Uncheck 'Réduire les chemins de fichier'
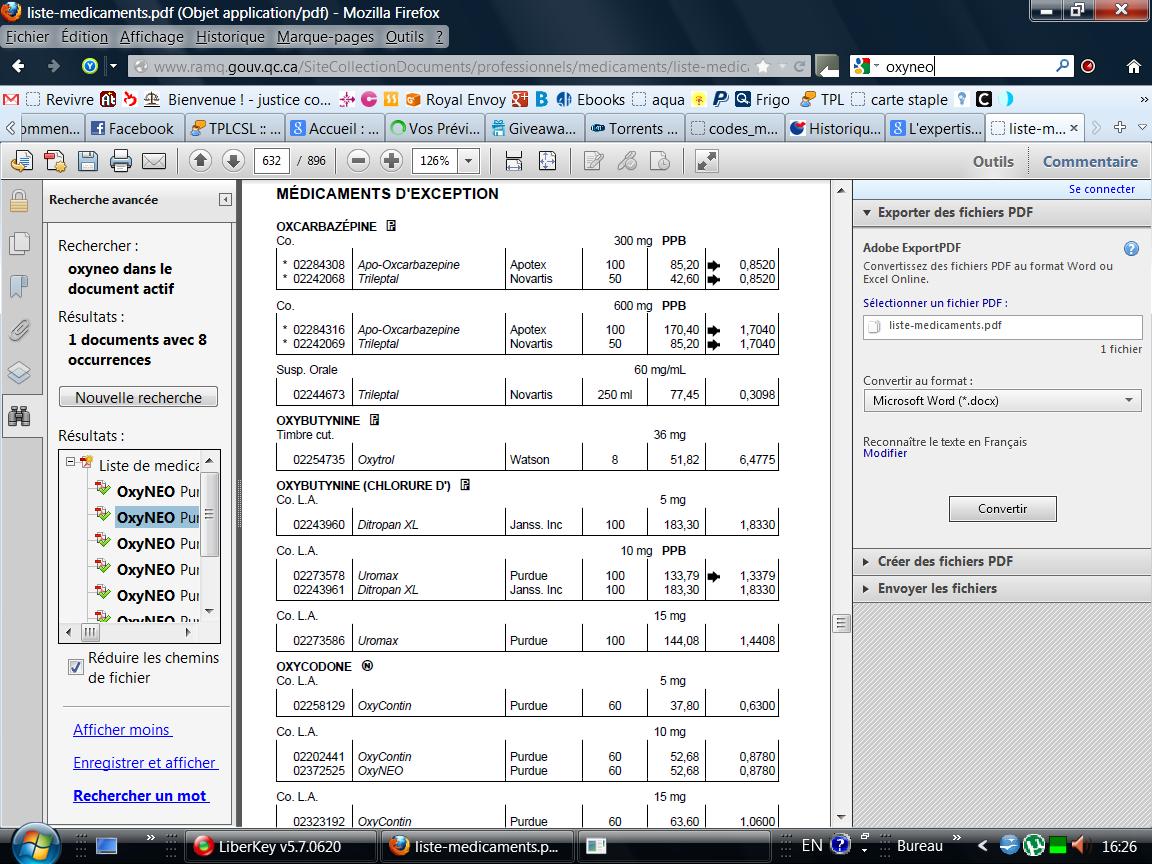1152x864 pixels. click(75, 667)
